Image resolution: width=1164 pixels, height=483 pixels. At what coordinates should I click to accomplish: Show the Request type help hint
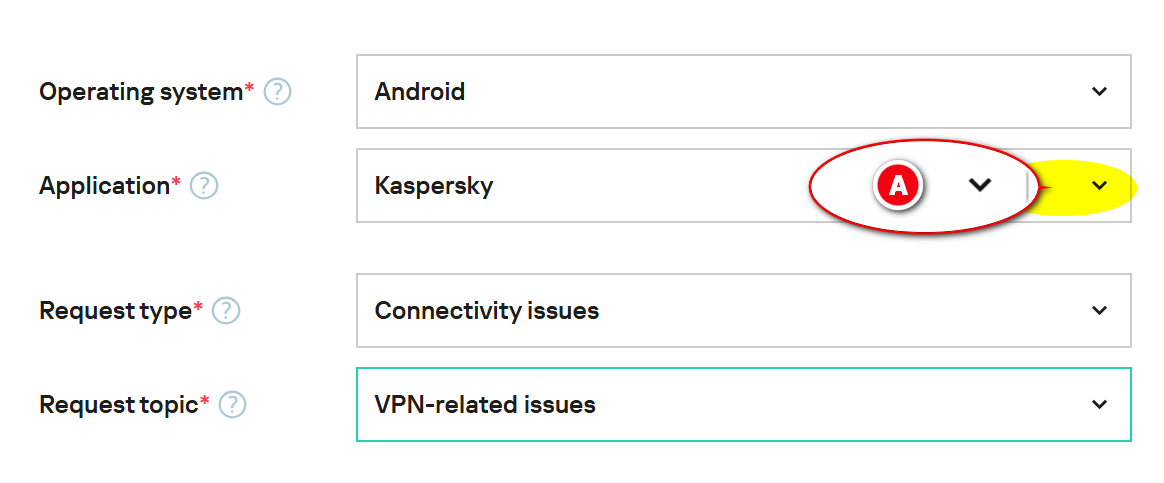226,310
